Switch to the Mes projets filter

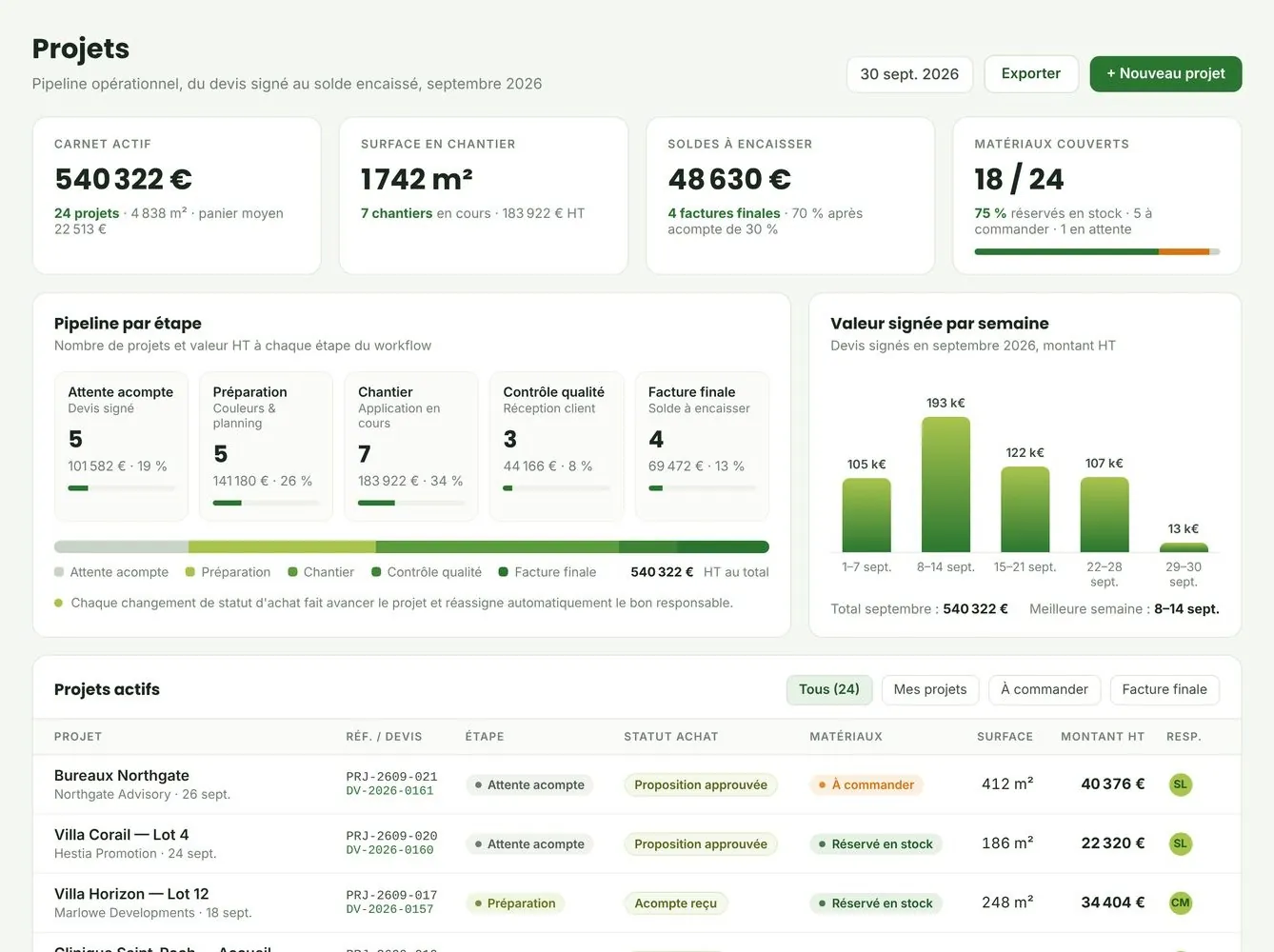[x=929, y=689]
